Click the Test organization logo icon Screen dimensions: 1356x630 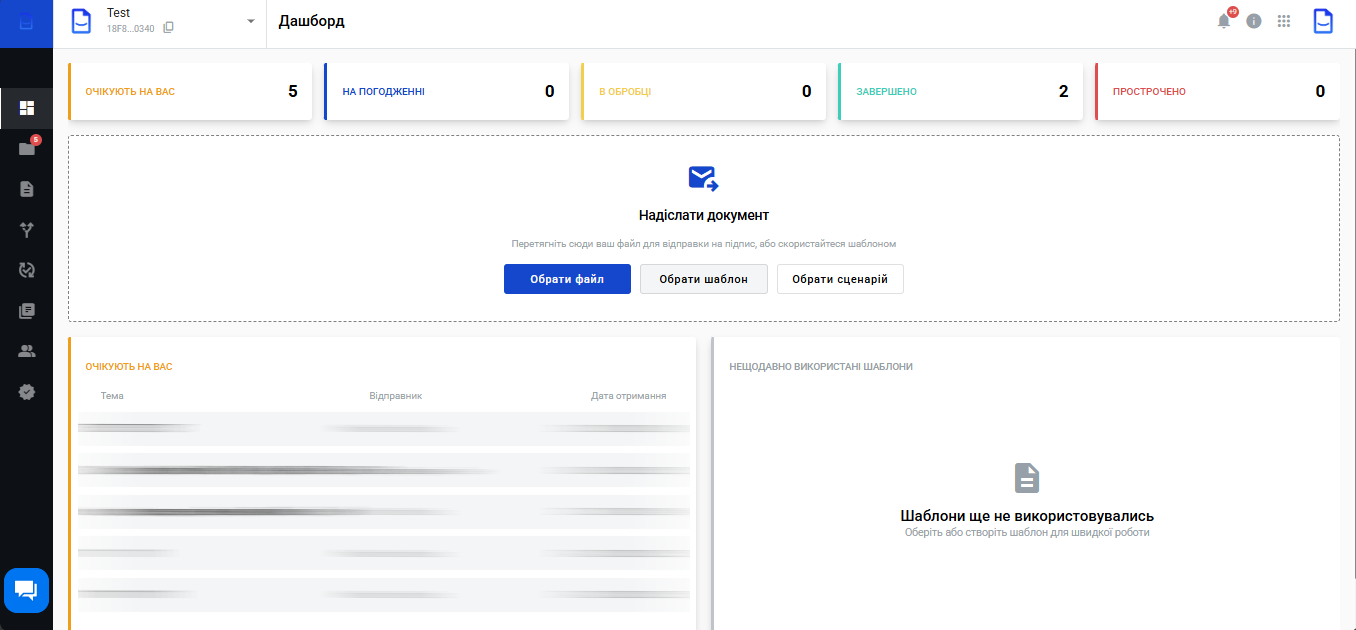click(81, 21)
